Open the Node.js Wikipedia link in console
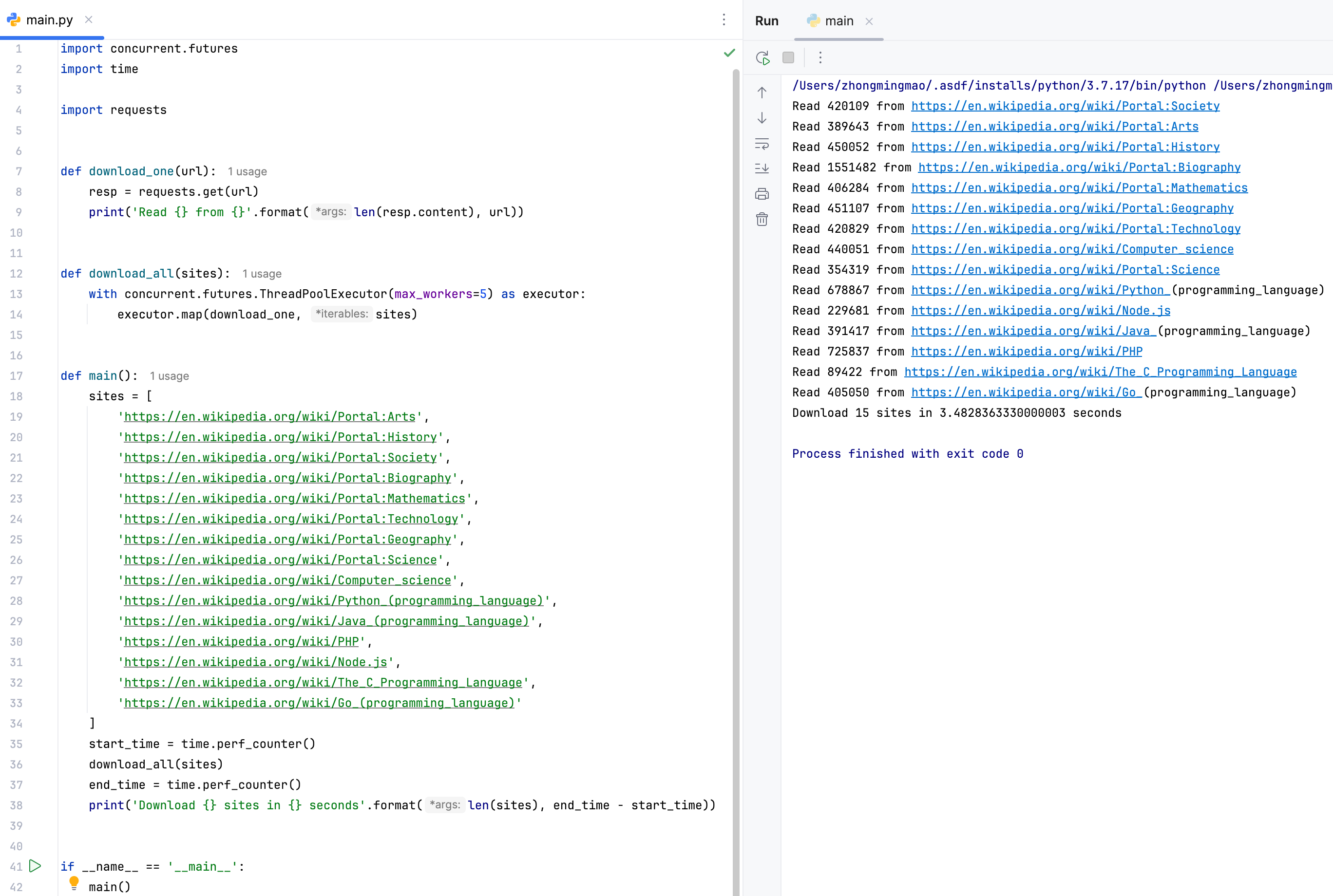The image size is (1333, 896). 1040,311
